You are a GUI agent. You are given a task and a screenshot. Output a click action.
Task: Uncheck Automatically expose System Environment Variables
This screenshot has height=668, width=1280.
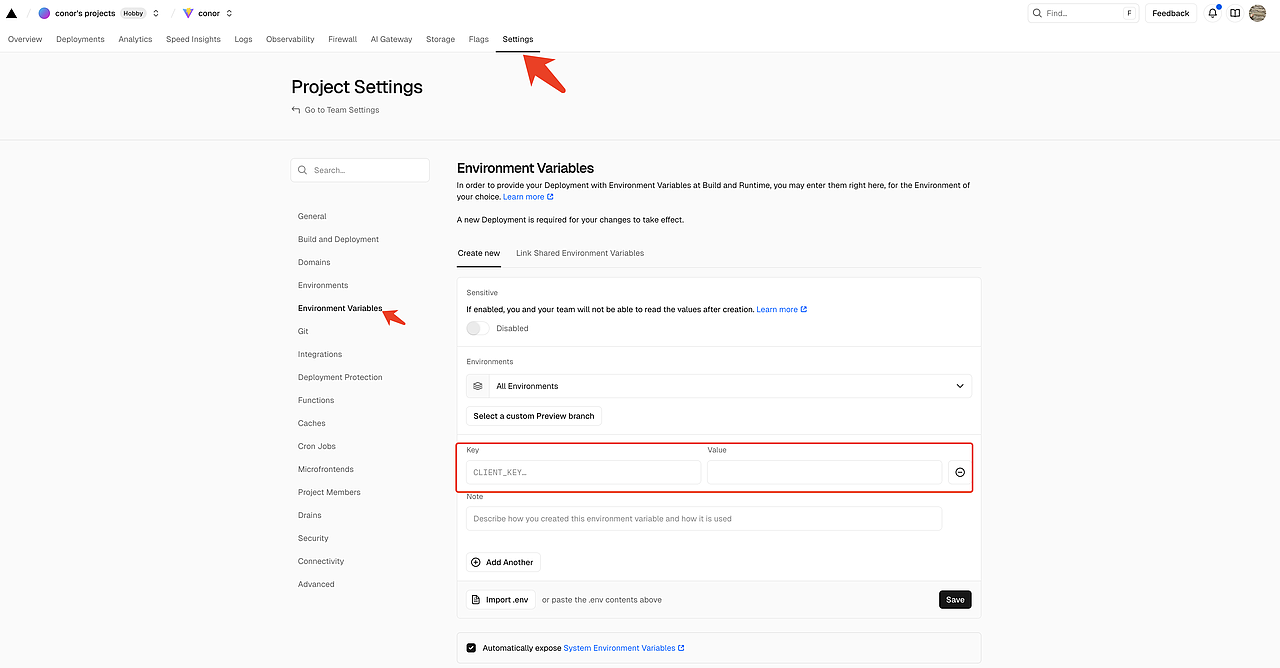pyautogui.click(x=471, y=648)
